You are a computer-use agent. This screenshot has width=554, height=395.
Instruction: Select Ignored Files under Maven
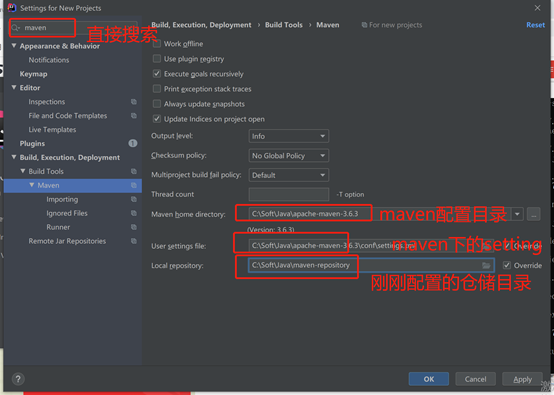click(x=67, y=213)
